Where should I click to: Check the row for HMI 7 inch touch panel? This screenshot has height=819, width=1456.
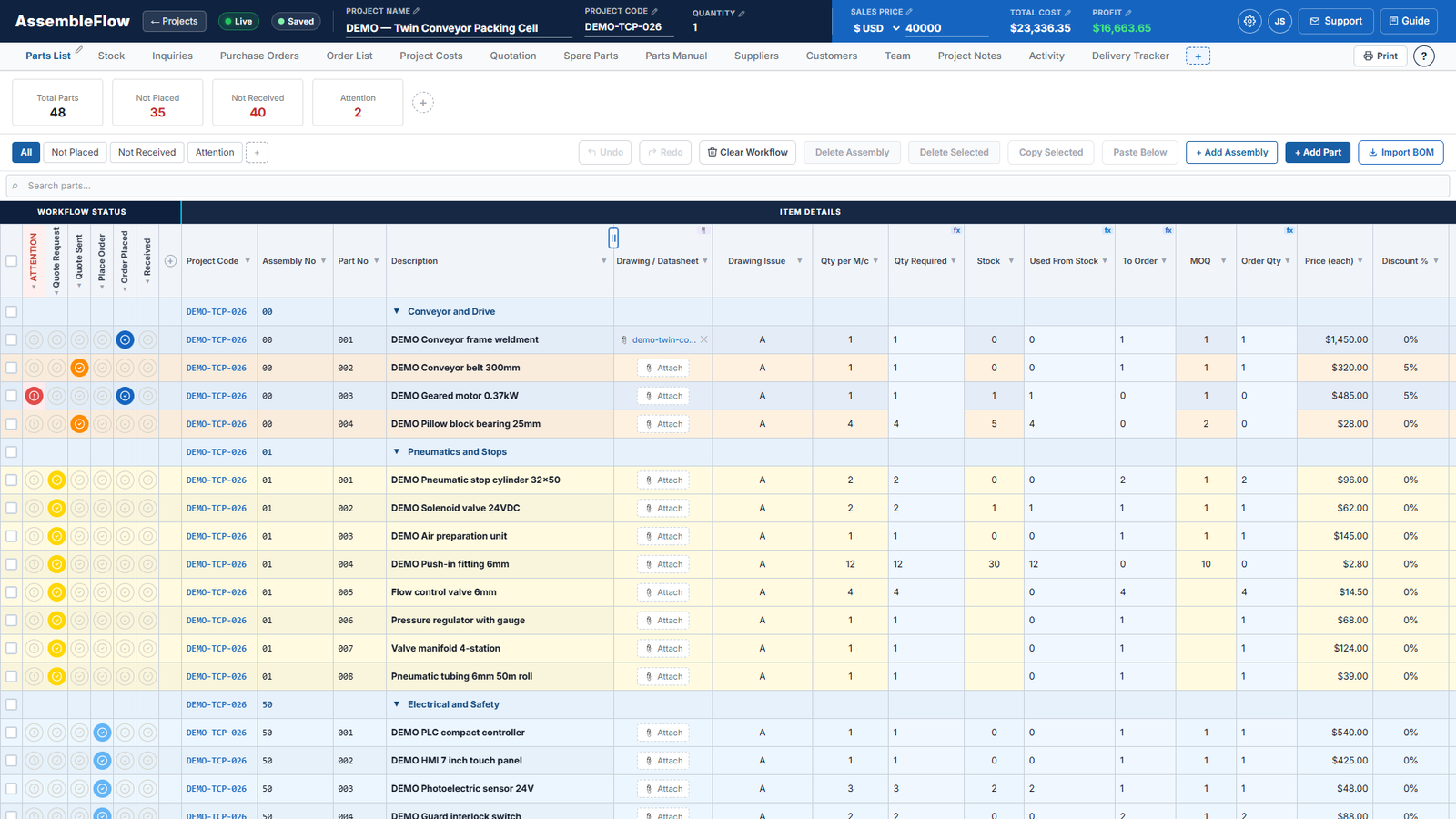click(12, 761)
